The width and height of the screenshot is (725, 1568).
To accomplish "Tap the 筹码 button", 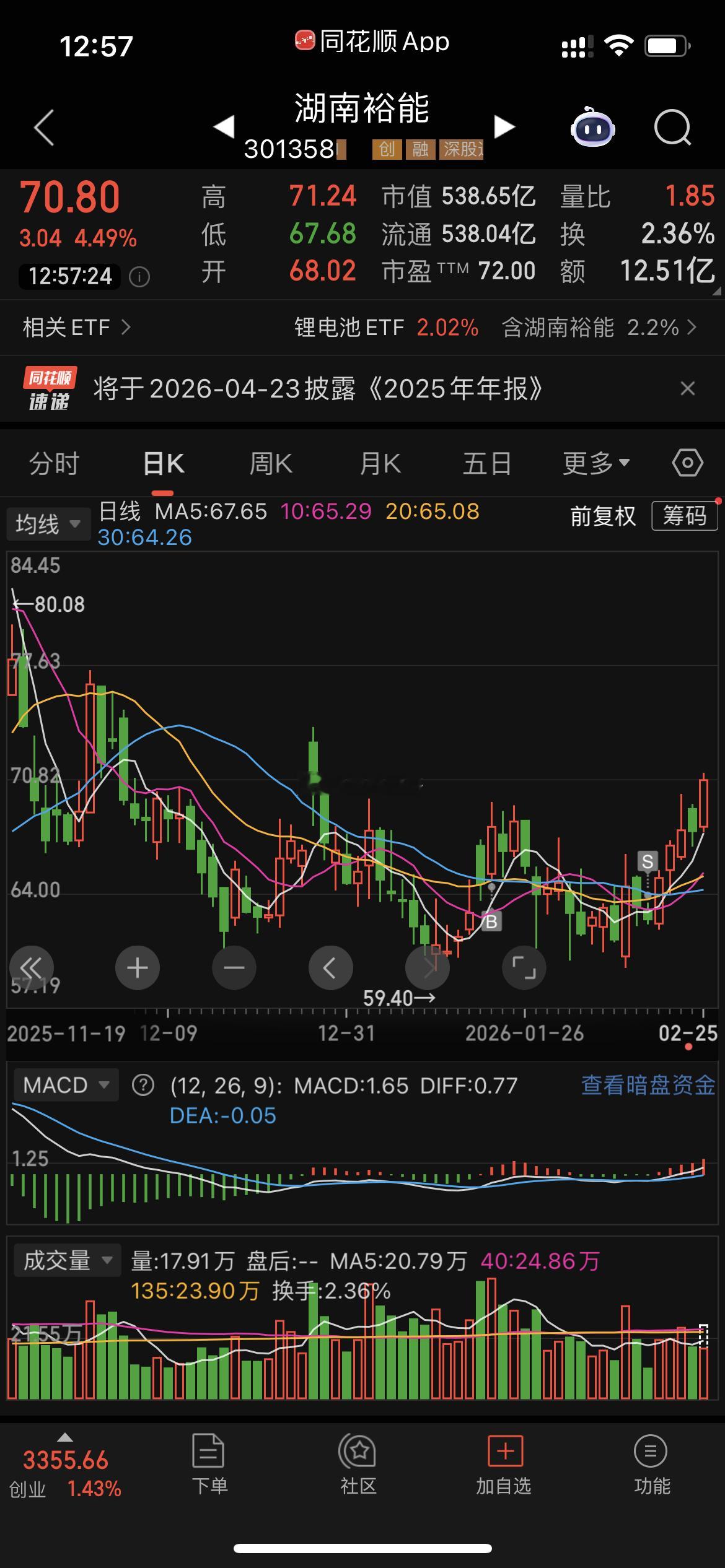I will pyautogui.click(x=685, y=515).
